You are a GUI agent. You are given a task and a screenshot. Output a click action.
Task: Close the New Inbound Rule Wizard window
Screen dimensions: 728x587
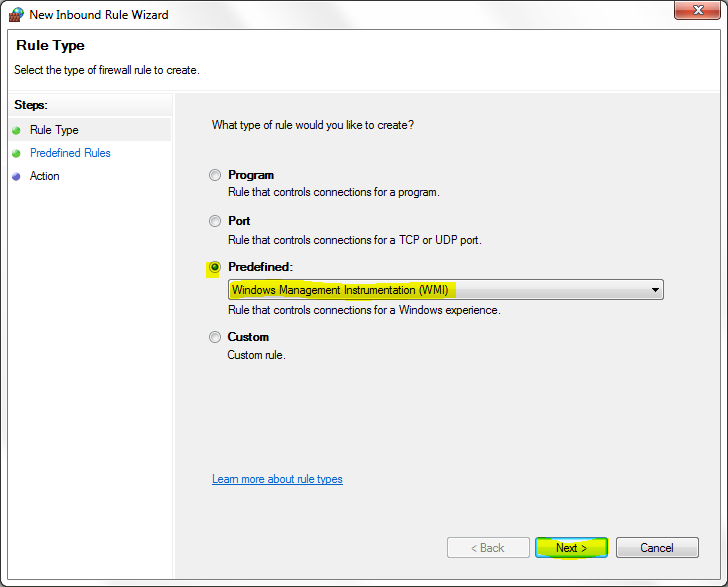[x=697, y=12]
